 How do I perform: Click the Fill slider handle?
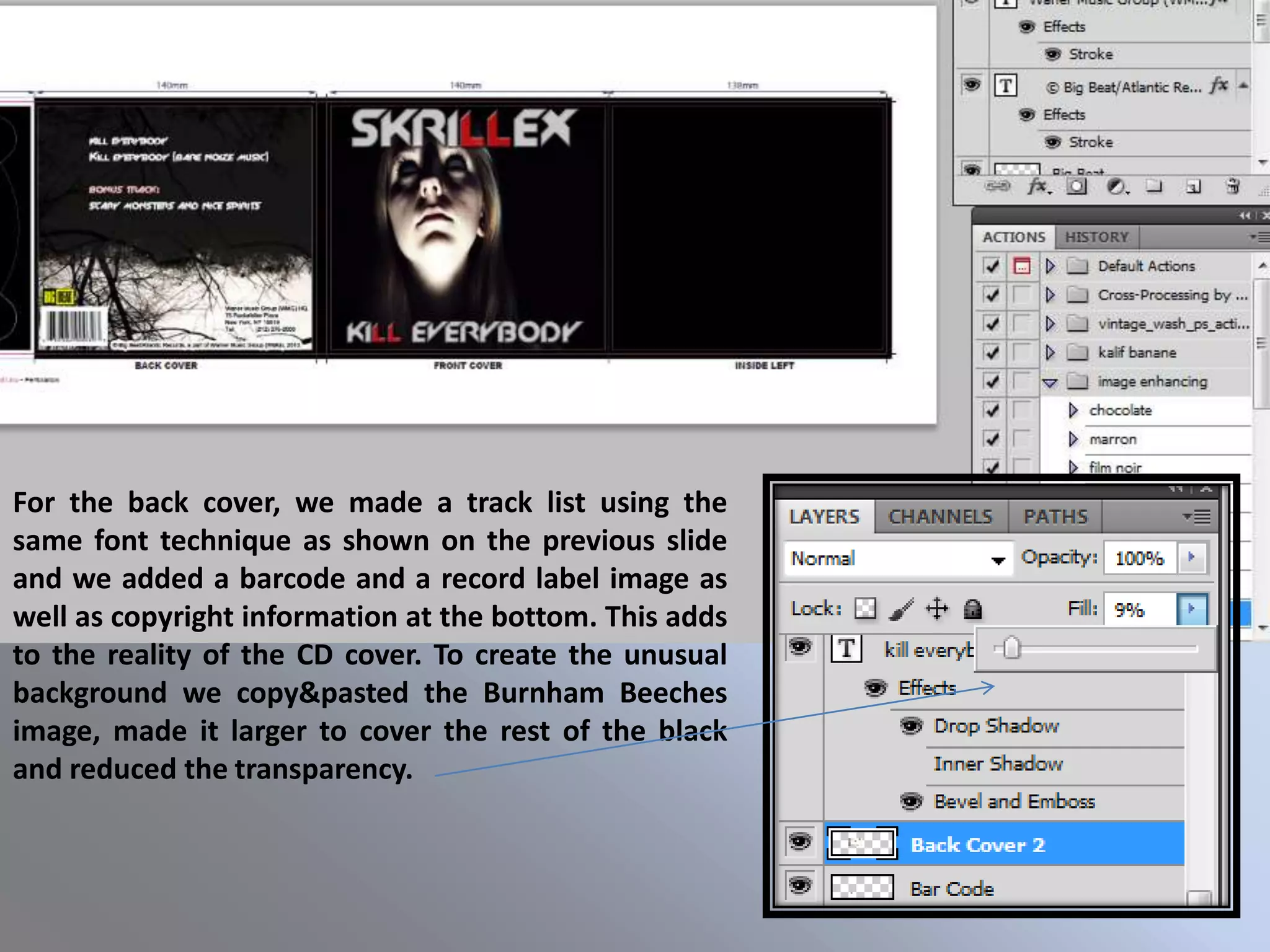pos(1011,648)
